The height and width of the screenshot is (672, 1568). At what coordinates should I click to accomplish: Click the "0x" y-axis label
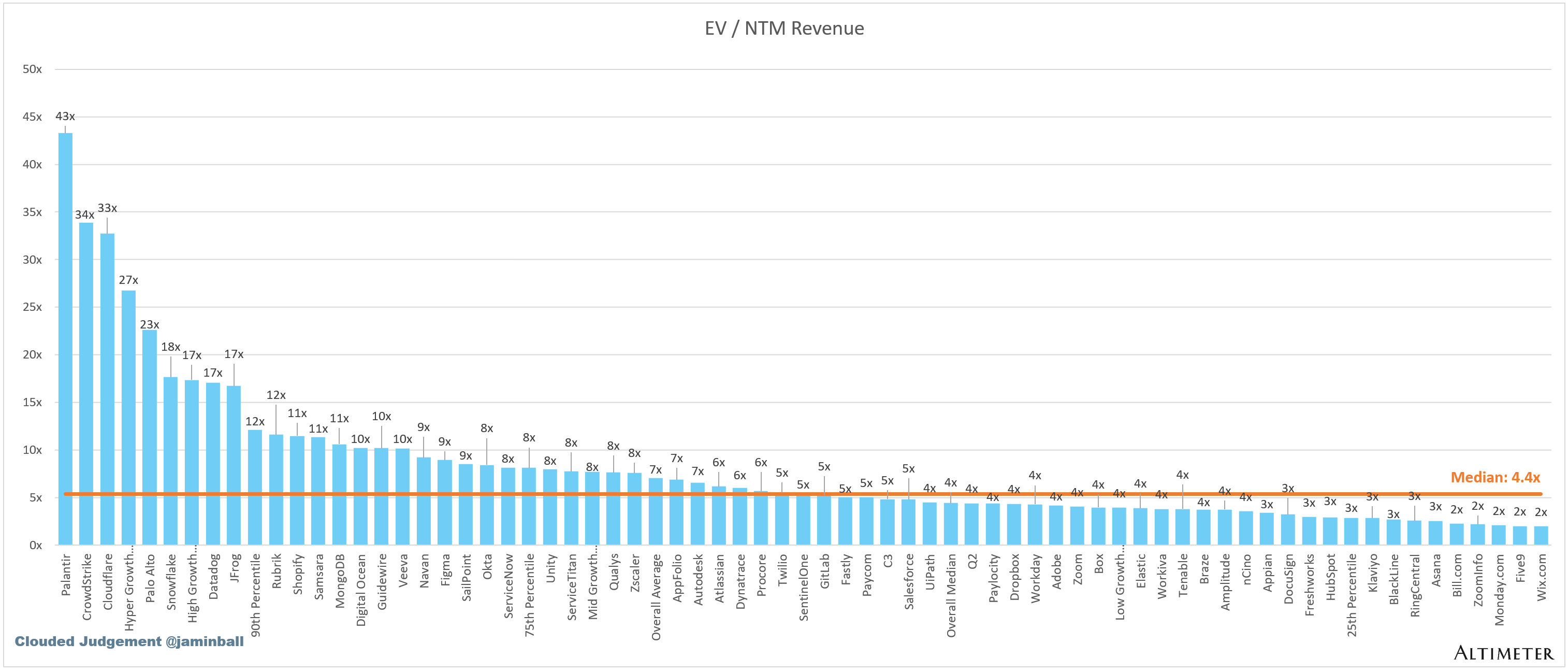click(x=35, y=545)
